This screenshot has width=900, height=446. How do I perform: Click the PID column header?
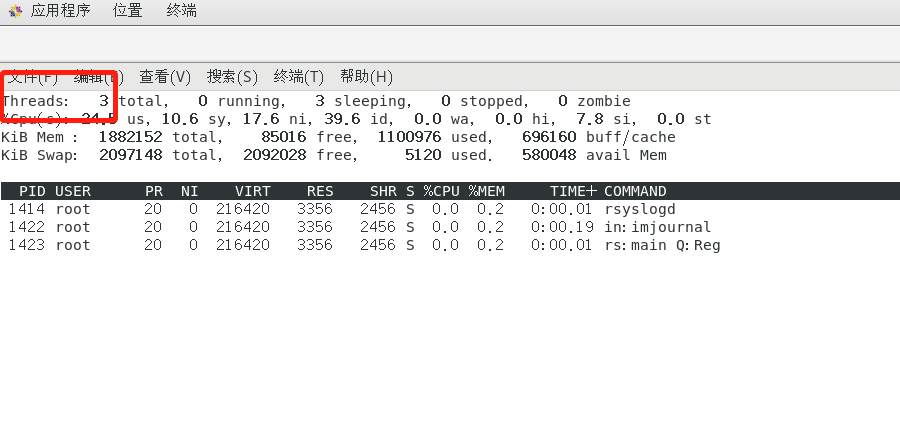[x=32, y=191]
